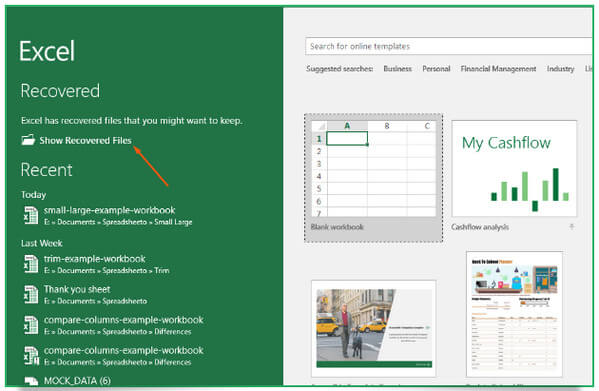This screenshot has width=599, height=391.
Task: Select the Personal suggested search
Action: pos(436,69)
